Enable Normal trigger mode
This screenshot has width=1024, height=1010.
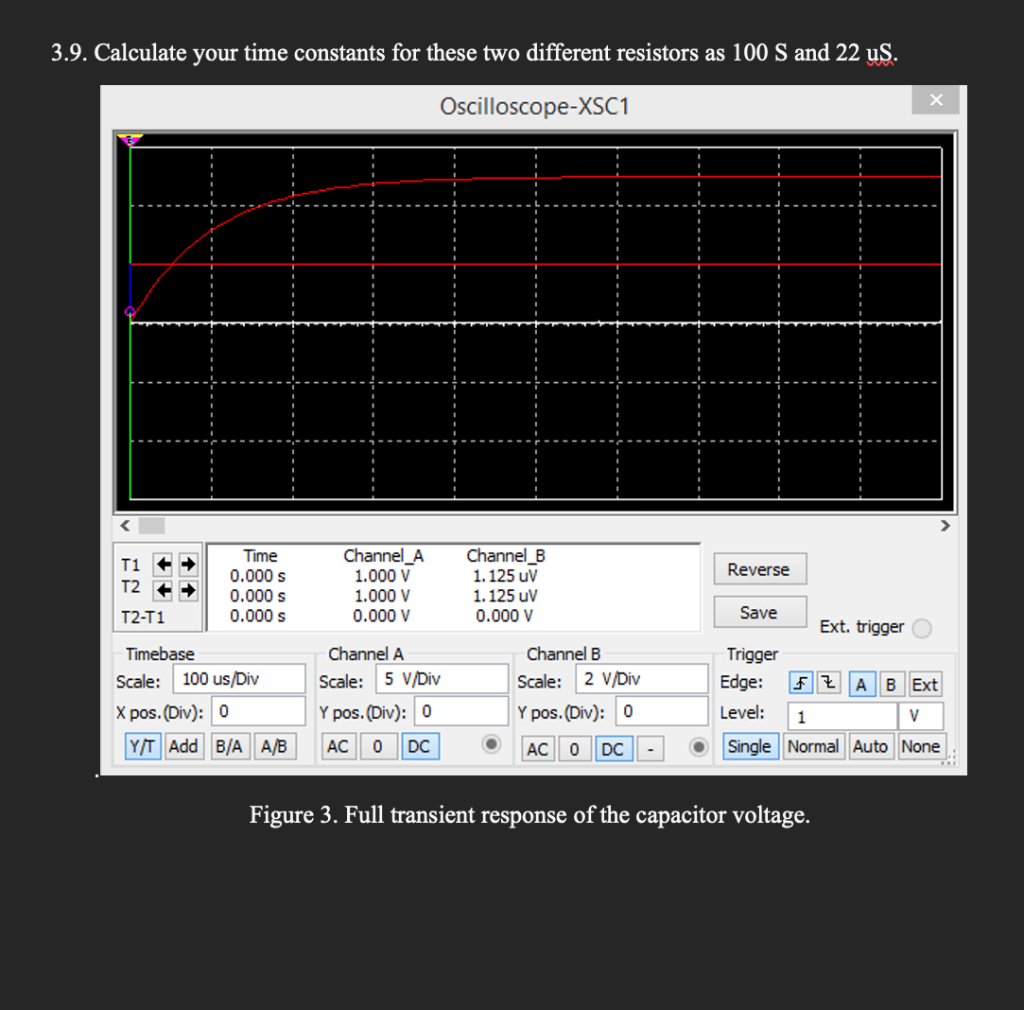pyautogui.click(x=813, y=746)
